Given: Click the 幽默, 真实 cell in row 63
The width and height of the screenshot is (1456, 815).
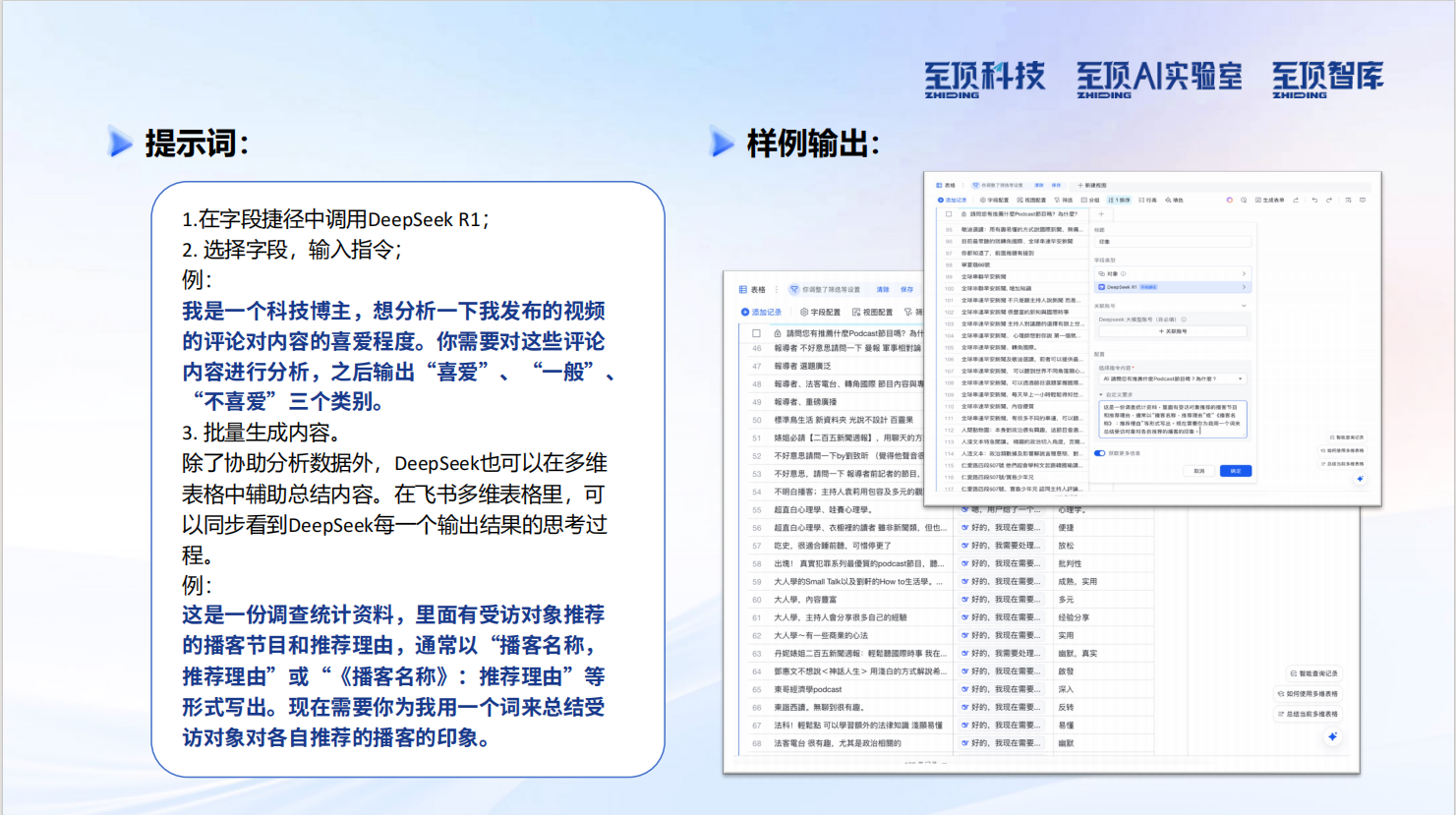Looking at the screenshot, I should tap(1103, 653).
